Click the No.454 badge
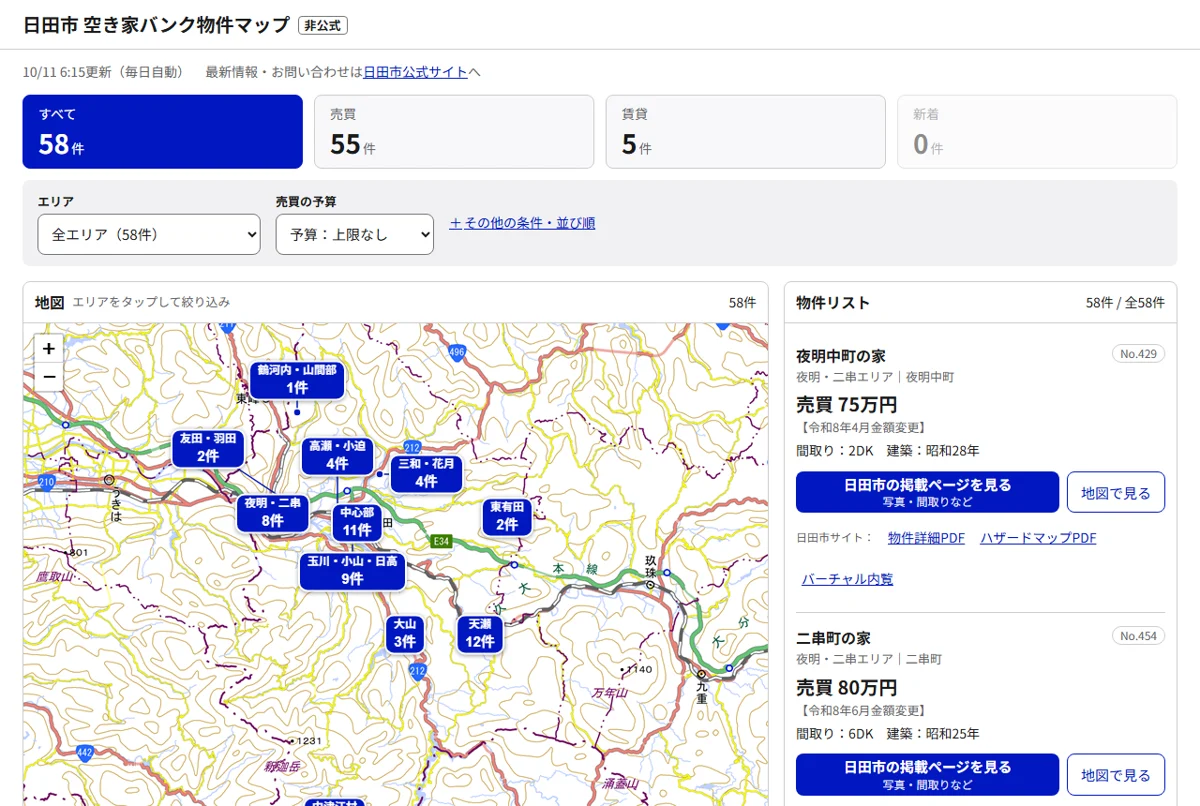 pyautogui.click(x=1138, y=636)
